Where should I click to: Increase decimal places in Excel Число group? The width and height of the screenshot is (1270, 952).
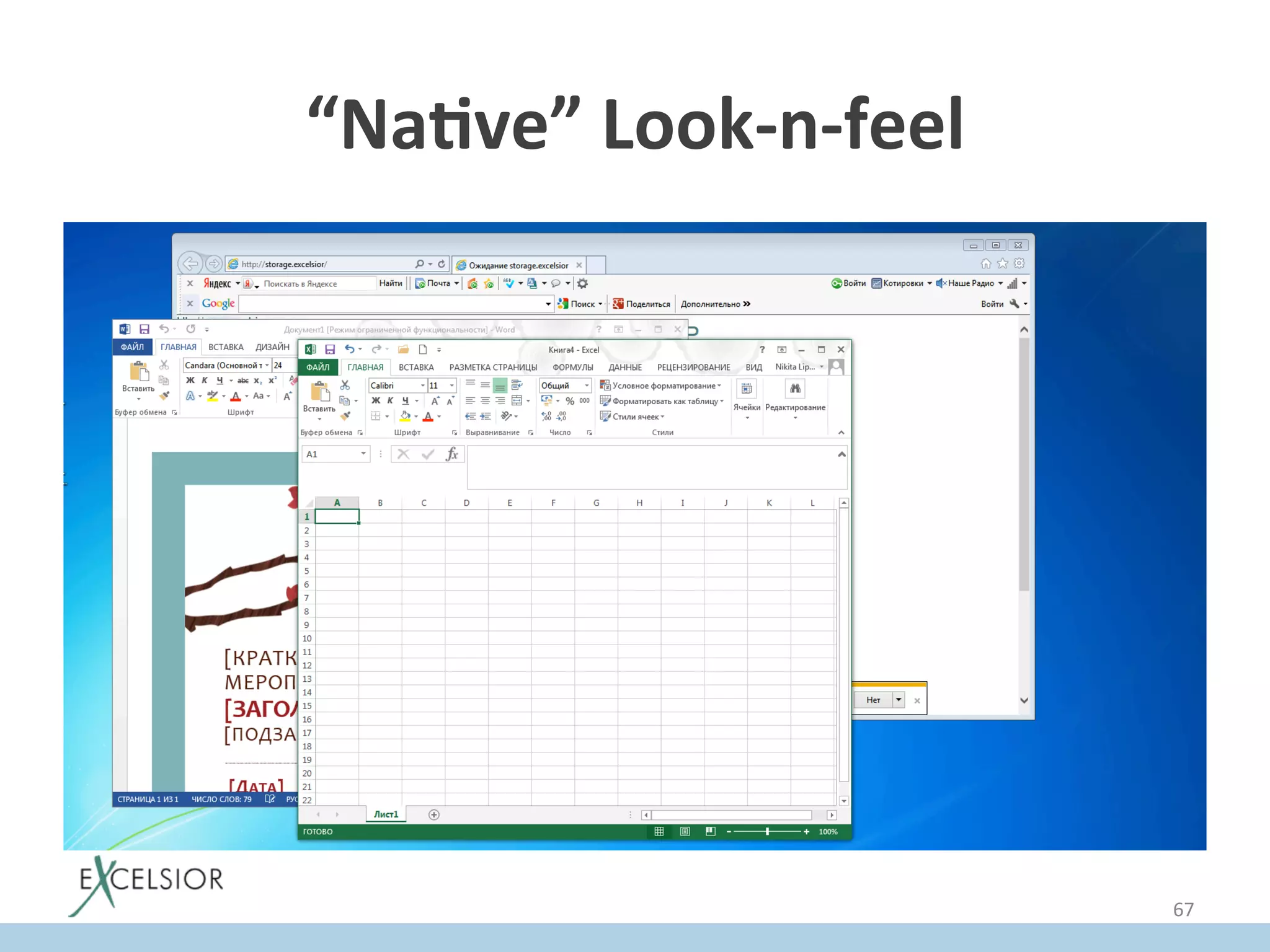tap(546, 416)
